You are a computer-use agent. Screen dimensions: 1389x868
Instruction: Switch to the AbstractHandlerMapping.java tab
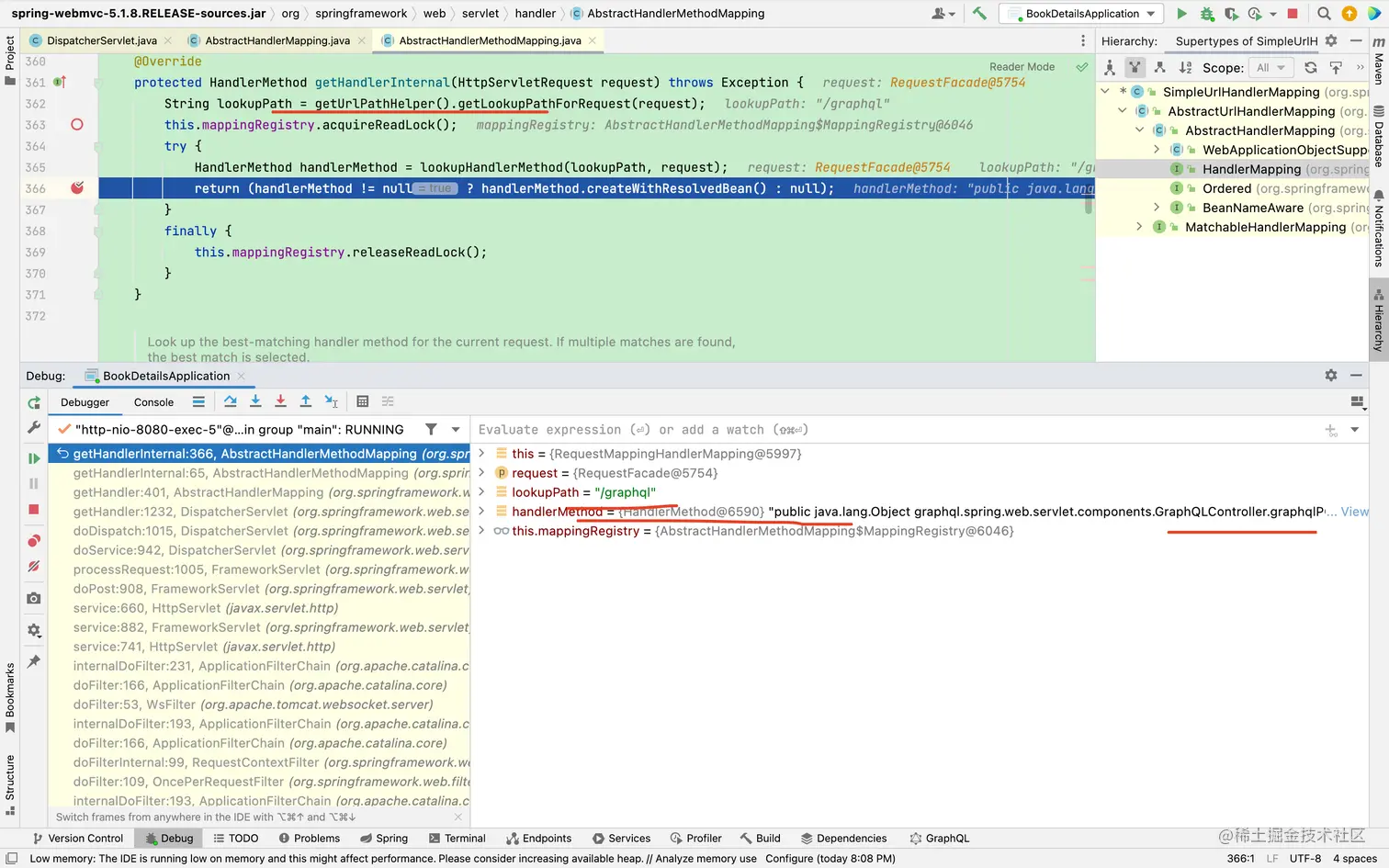[x=277, y=40]
